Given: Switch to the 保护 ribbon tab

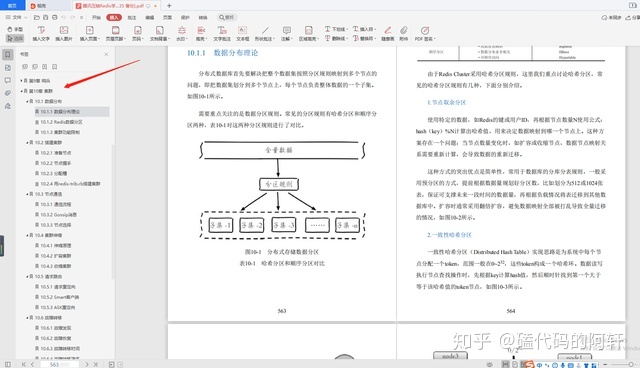Looking at the screenshot, I should pyautogui.click(x=185, y=18).
